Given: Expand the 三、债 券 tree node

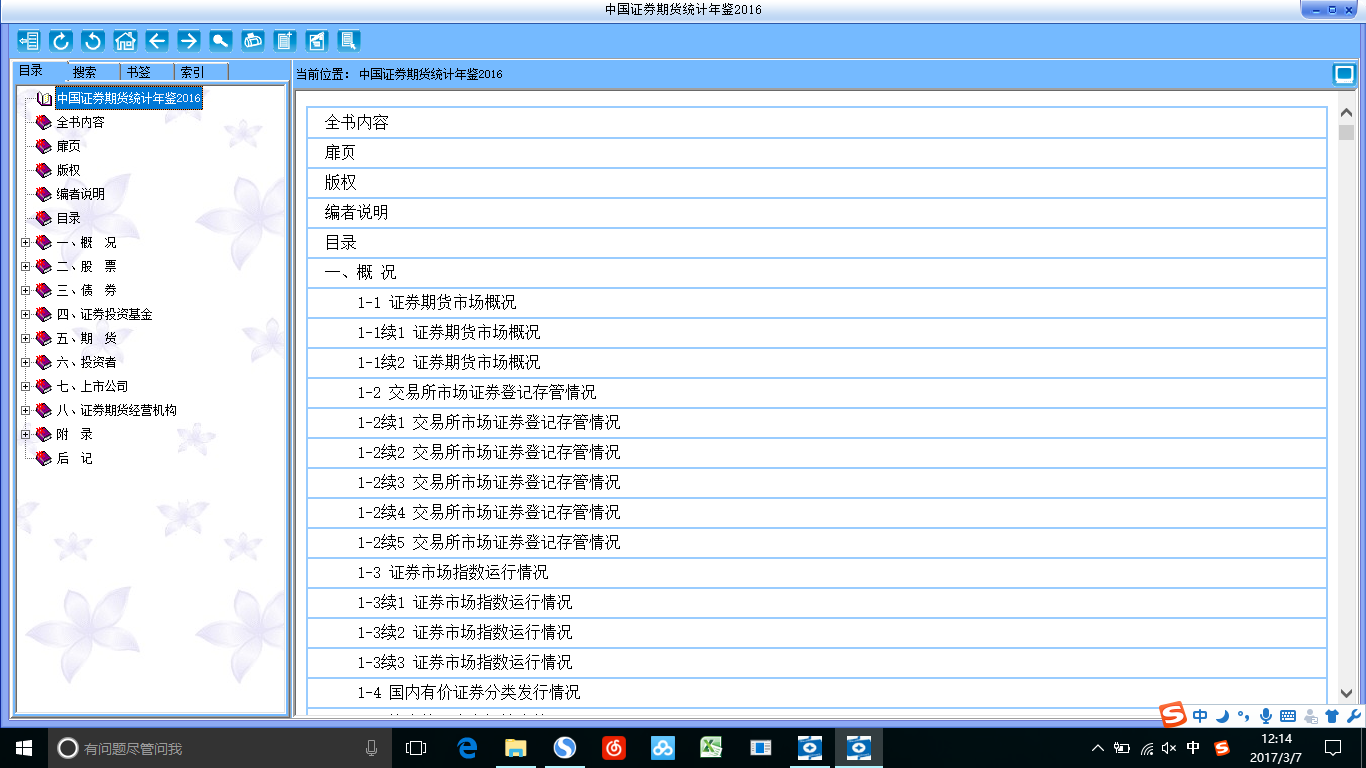Looking at the screenshot, I should point(26,290).
